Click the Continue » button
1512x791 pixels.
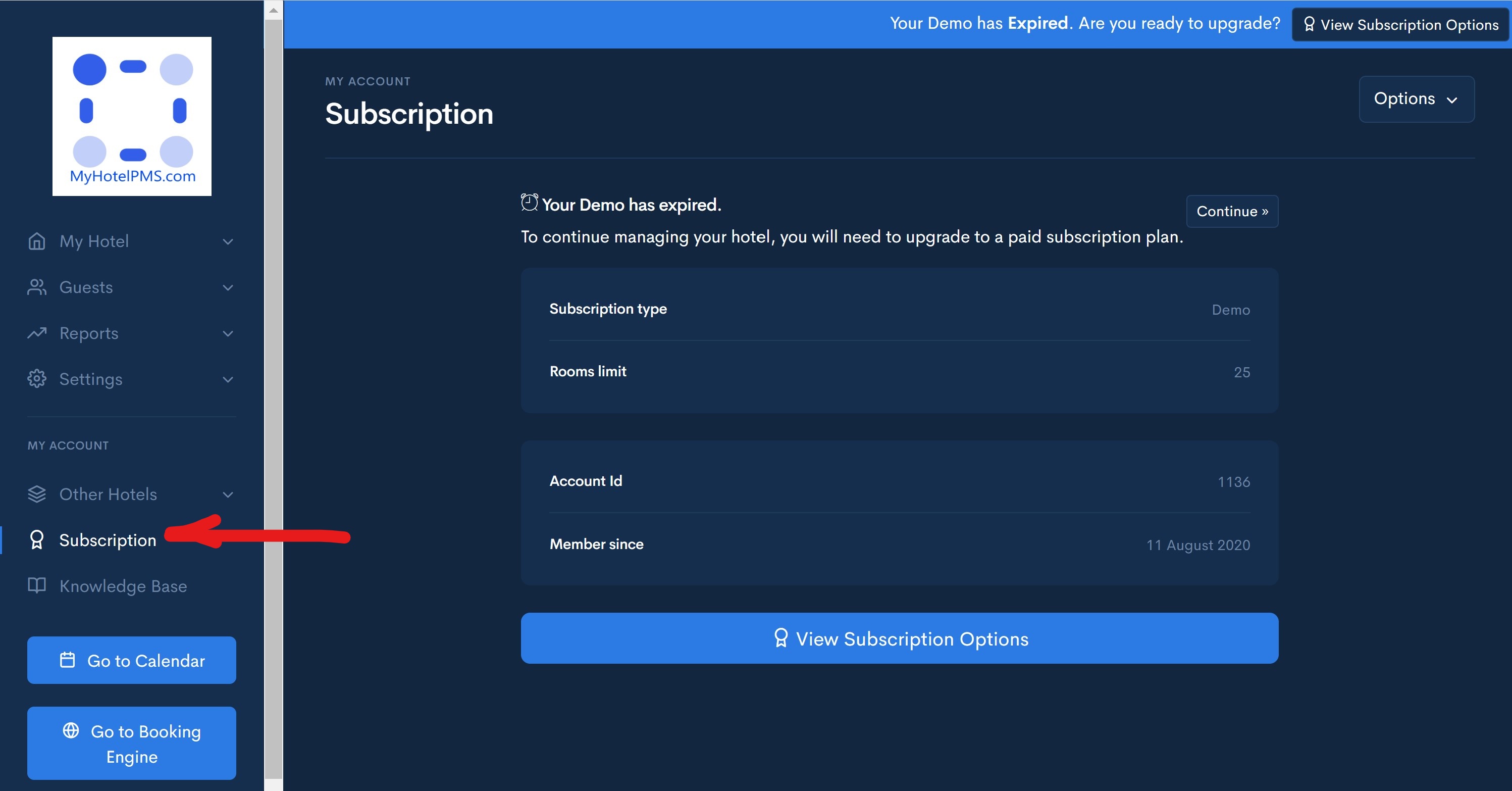tap(1232, 211)
